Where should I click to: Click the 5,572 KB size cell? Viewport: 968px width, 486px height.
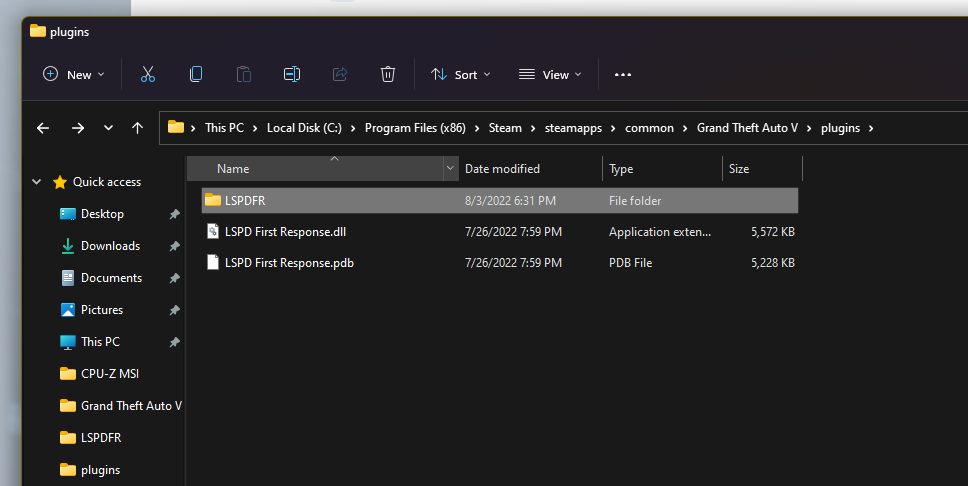(773, 232)
